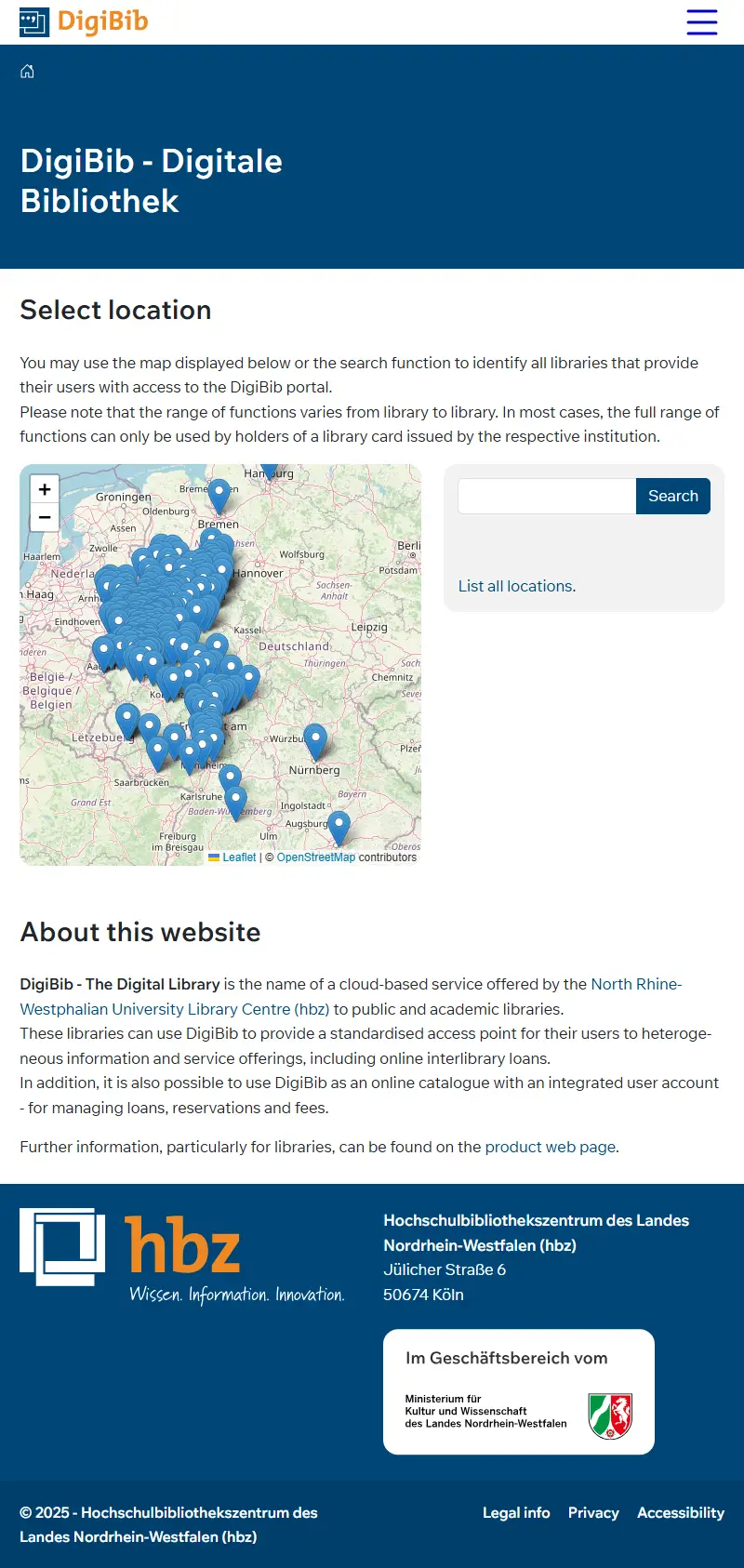Go to home via the breadcrumb house icon
Viewport: 744px width, 1568px height.
click(x=27, y=72)
